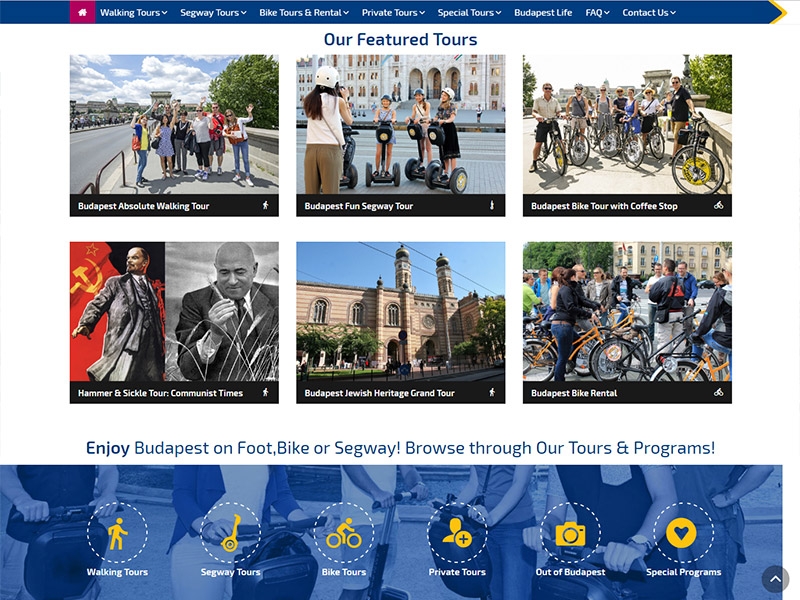800x600 pixels.
Task: Open Budapest Fun Segway Tour title link
Action: [x=359, y=206]
